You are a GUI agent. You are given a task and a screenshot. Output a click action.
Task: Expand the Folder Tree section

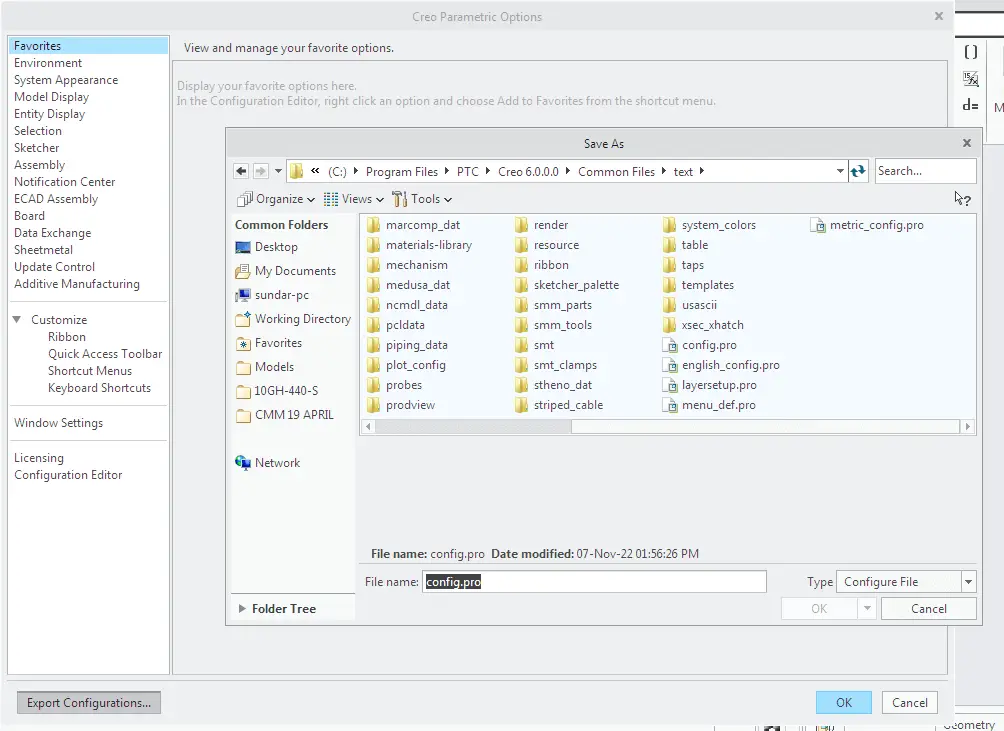coord(241,609)
